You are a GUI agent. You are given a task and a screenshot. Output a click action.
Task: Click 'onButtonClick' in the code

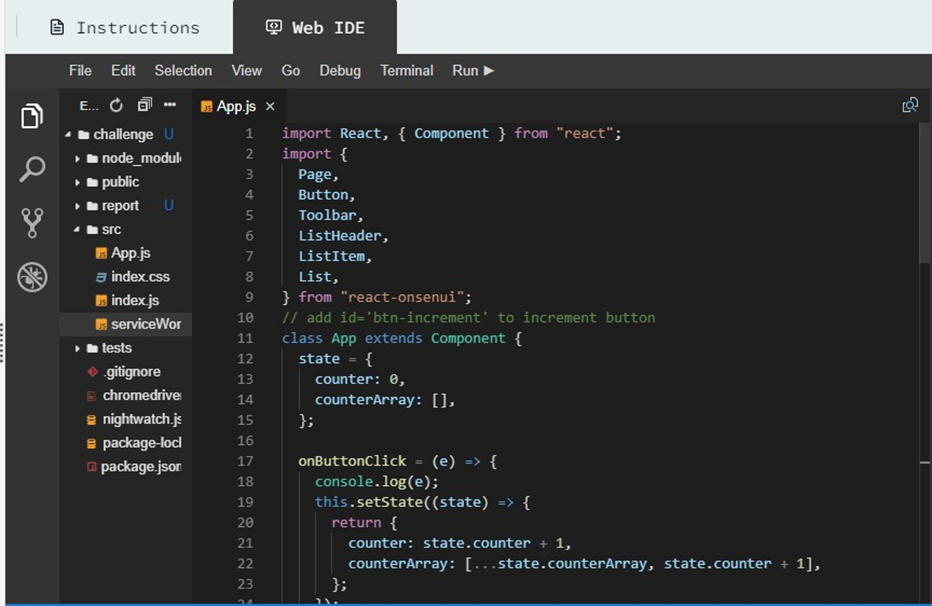pyautogui.click(x=352, y=461)
